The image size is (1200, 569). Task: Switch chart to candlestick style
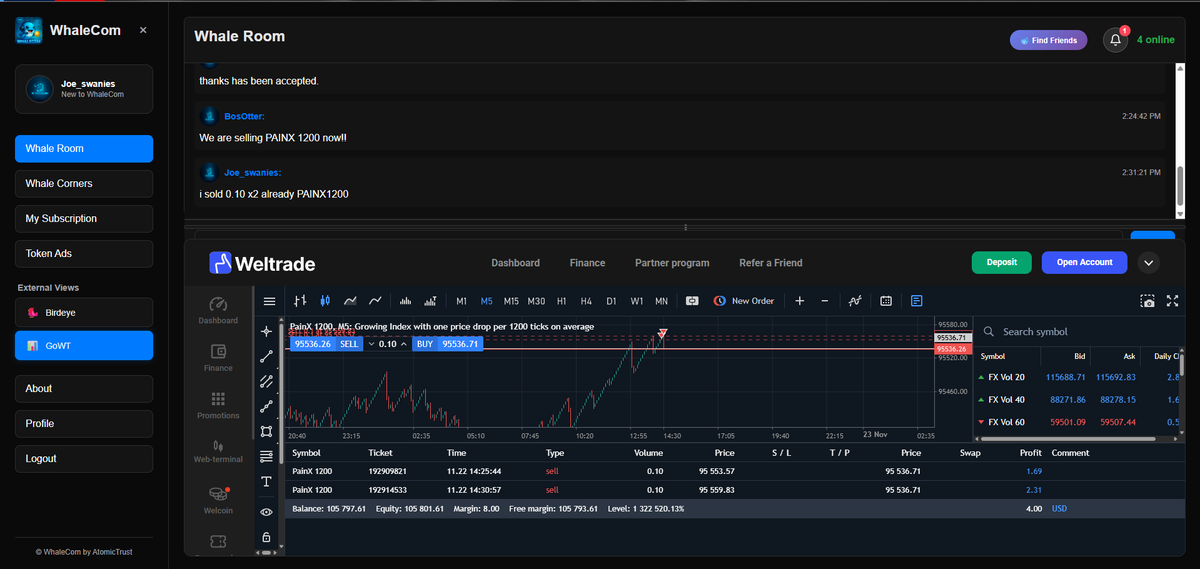(x=325, y=301)
